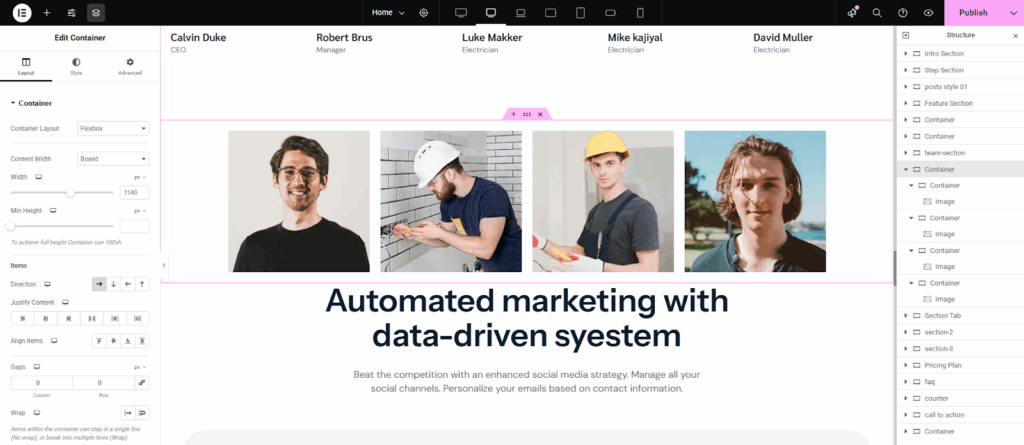Viewport: 1024px width, 445px height.
Task: Switch to the Advanced tab
Action: [x=130, y=67]
